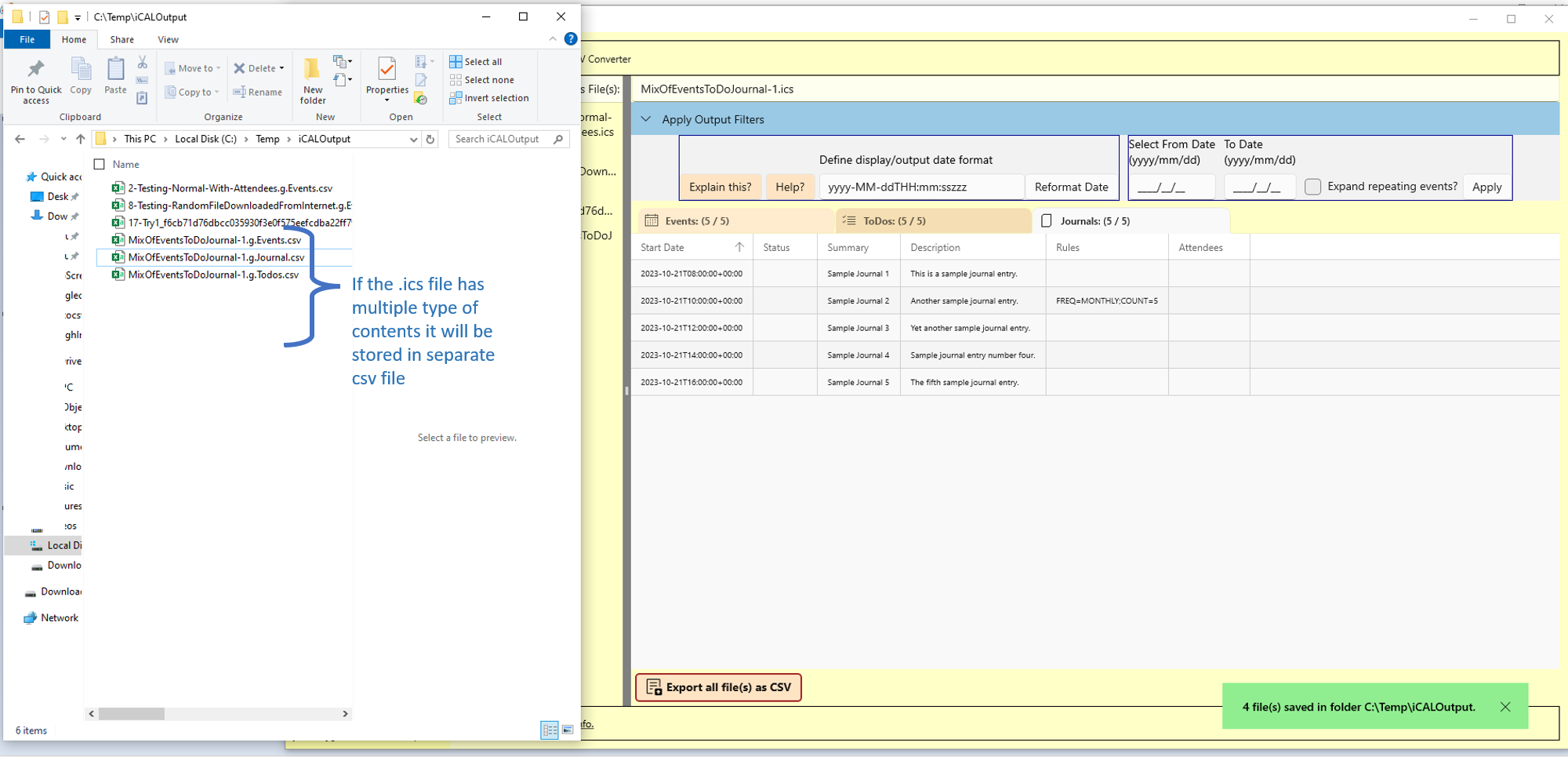Collapse the Explorer ribbon chevron
This screenshot has height=757, width=1568.
[553, 38]
